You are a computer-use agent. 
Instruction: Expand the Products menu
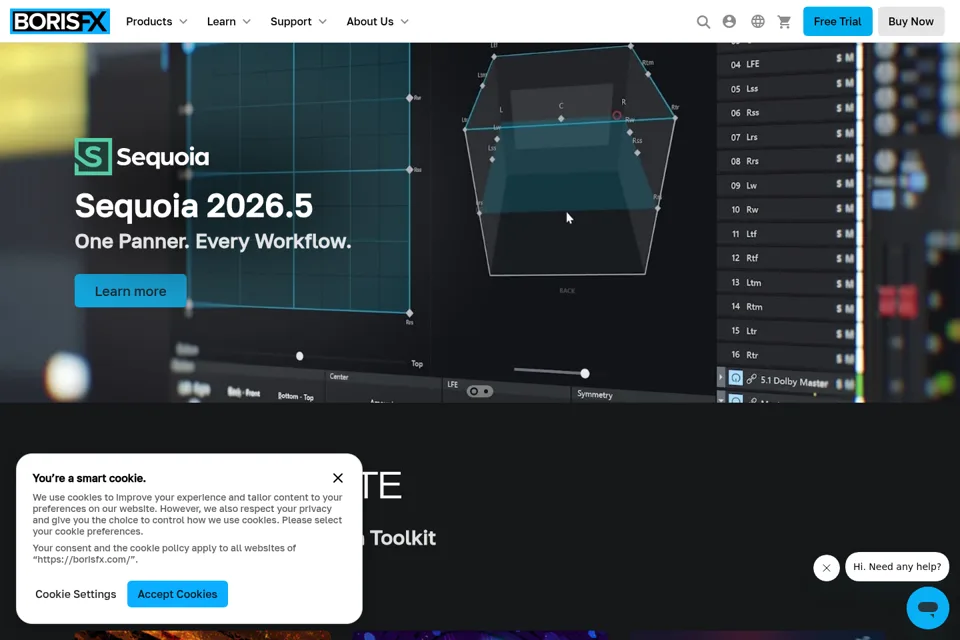tap(157, 21)
